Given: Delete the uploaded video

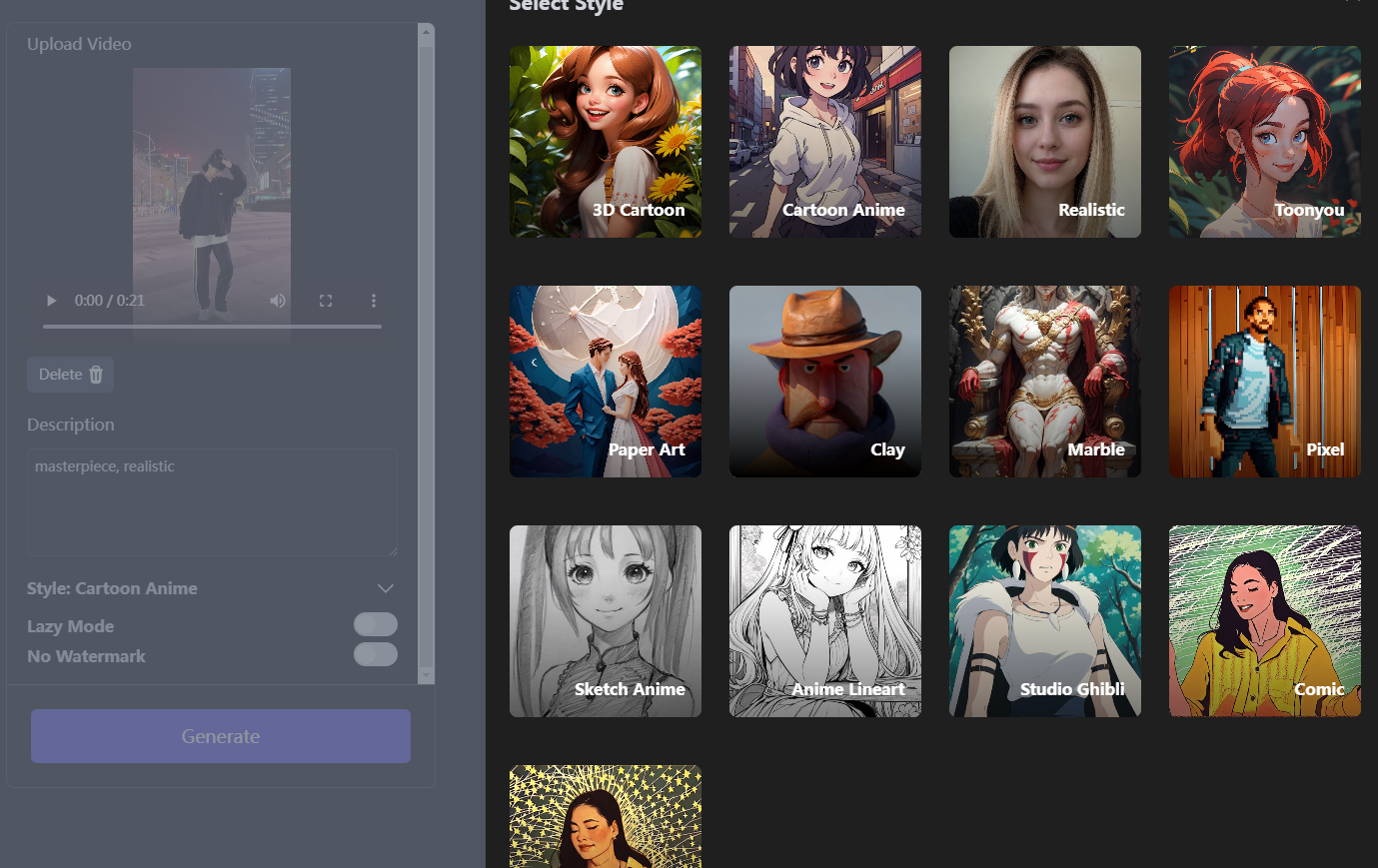Looking at the screenshot, I should click(x=70, y=375).
